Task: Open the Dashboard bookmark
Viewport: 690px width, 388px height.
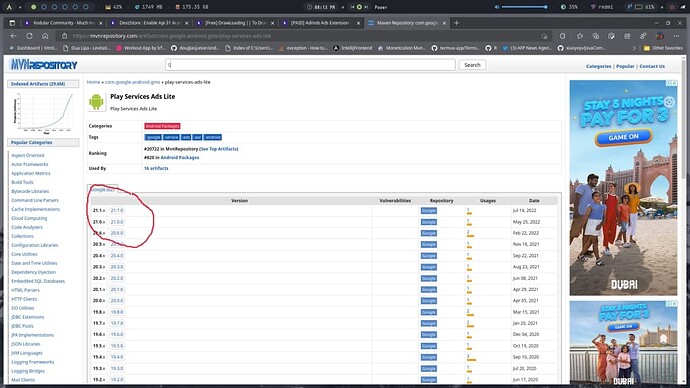Action: (33, 48)
